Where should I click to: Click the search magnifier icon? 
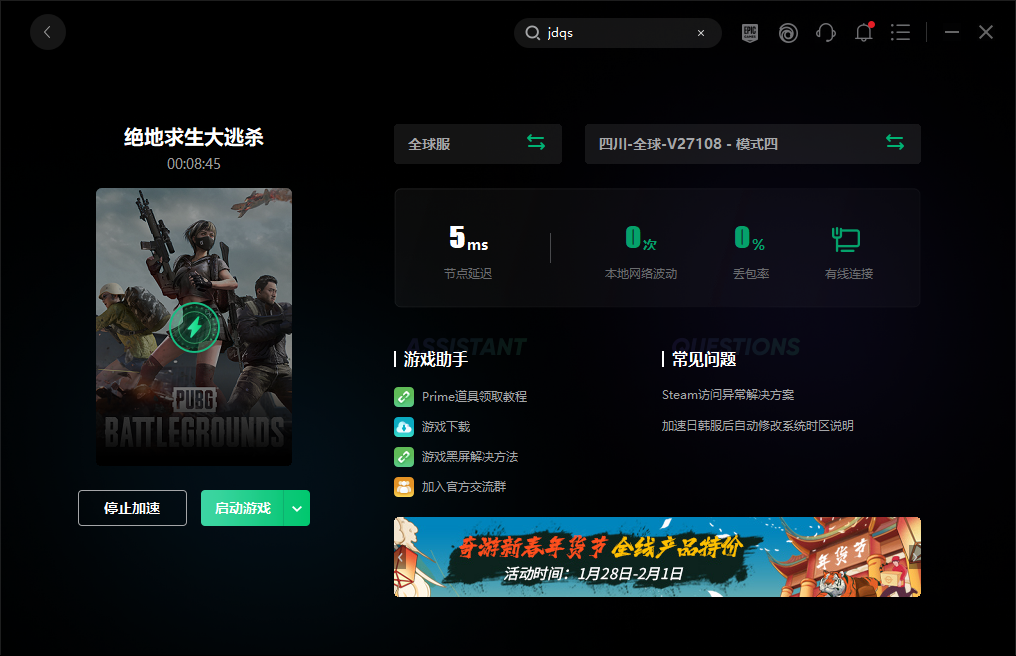533,33
